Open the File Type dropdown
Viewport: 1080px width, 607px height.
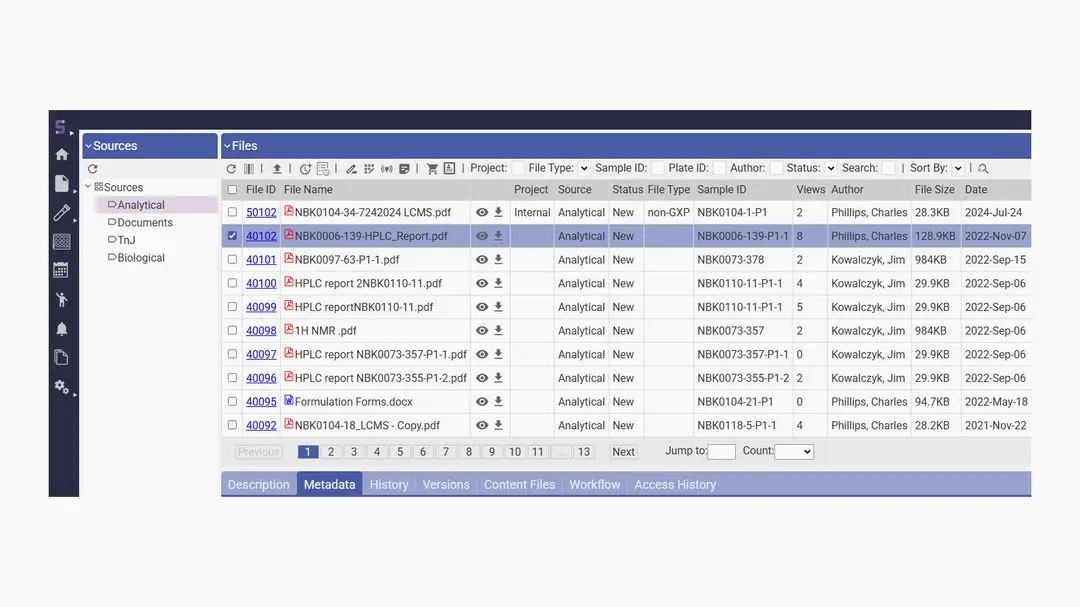(583, 168)
